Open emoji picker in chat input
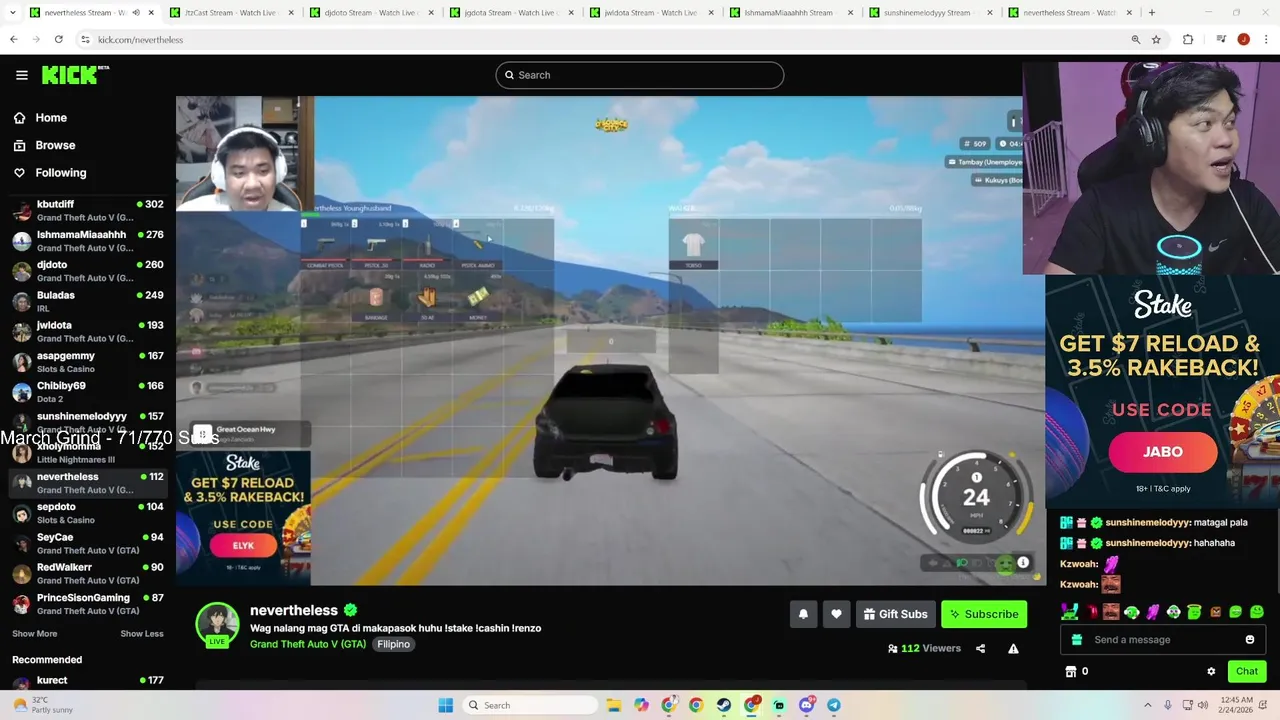Image resolution: width=1280 pixels, height=720 pixels. (x=1250, y=640)
